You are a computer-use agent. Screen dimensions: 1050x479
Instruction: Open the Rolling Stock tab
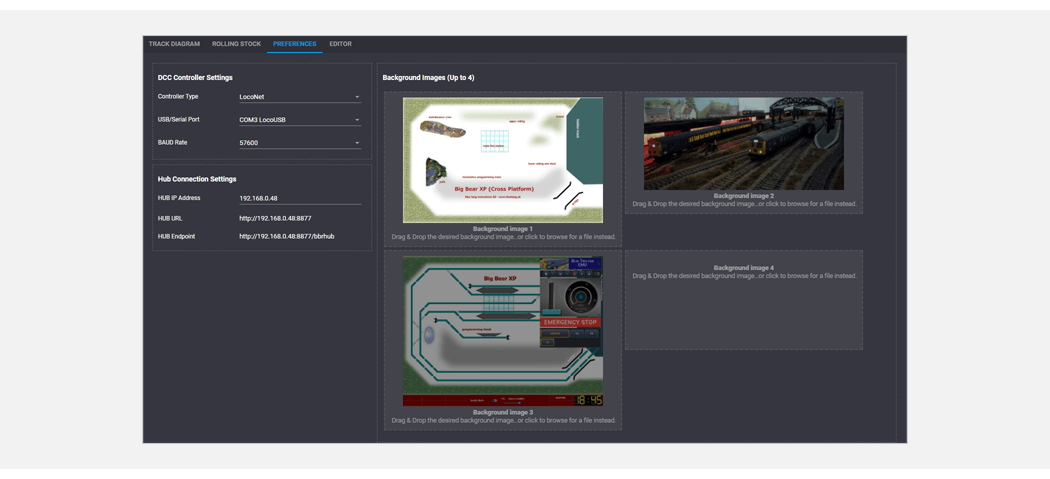click(x=236, y=44)
